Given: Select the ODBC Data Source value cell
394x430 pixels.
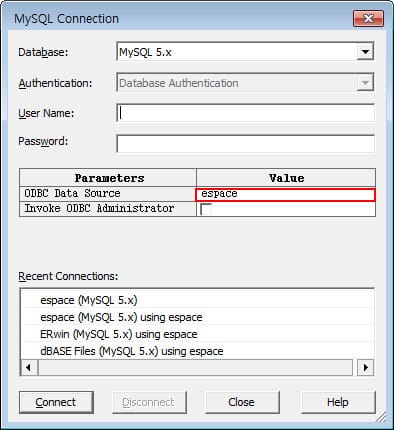Looking at the screenshot, I should (286, 194).
